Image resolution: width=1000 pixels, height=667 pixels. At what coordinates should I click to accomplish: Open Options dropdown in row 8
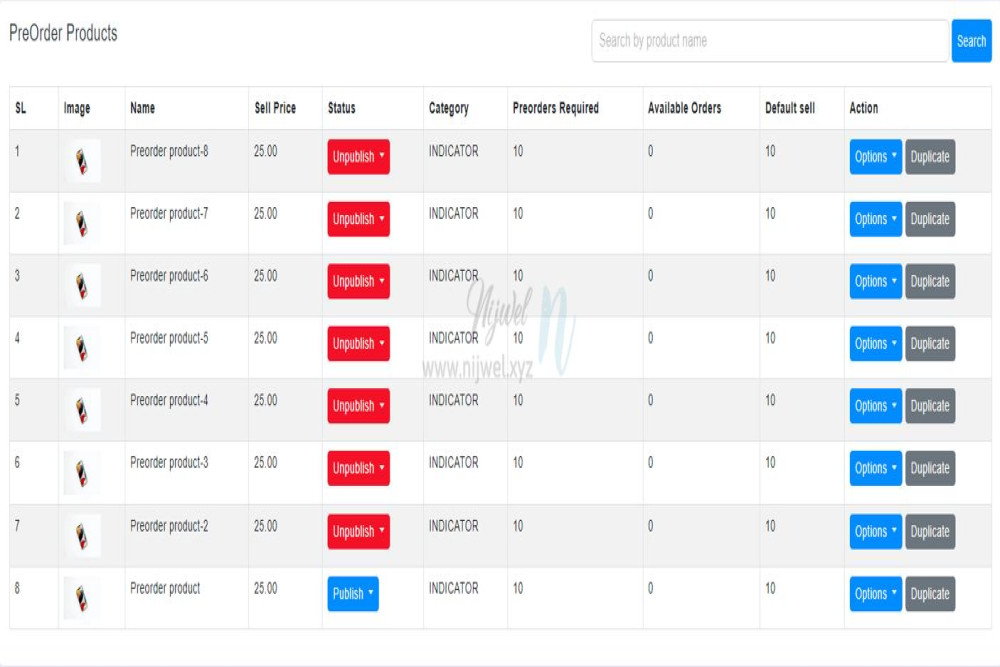[x=875, y=594]
